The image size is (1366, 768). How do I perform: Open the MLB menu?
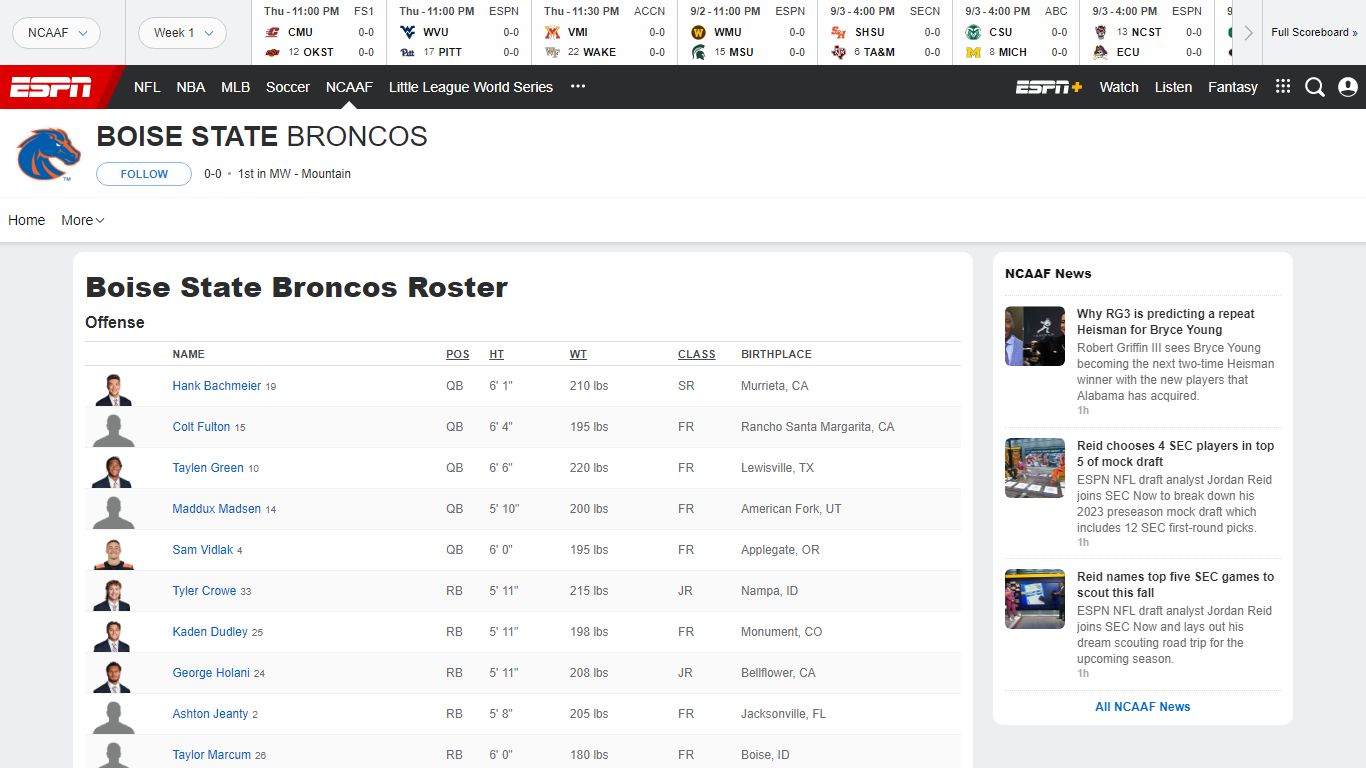(236, 87)
